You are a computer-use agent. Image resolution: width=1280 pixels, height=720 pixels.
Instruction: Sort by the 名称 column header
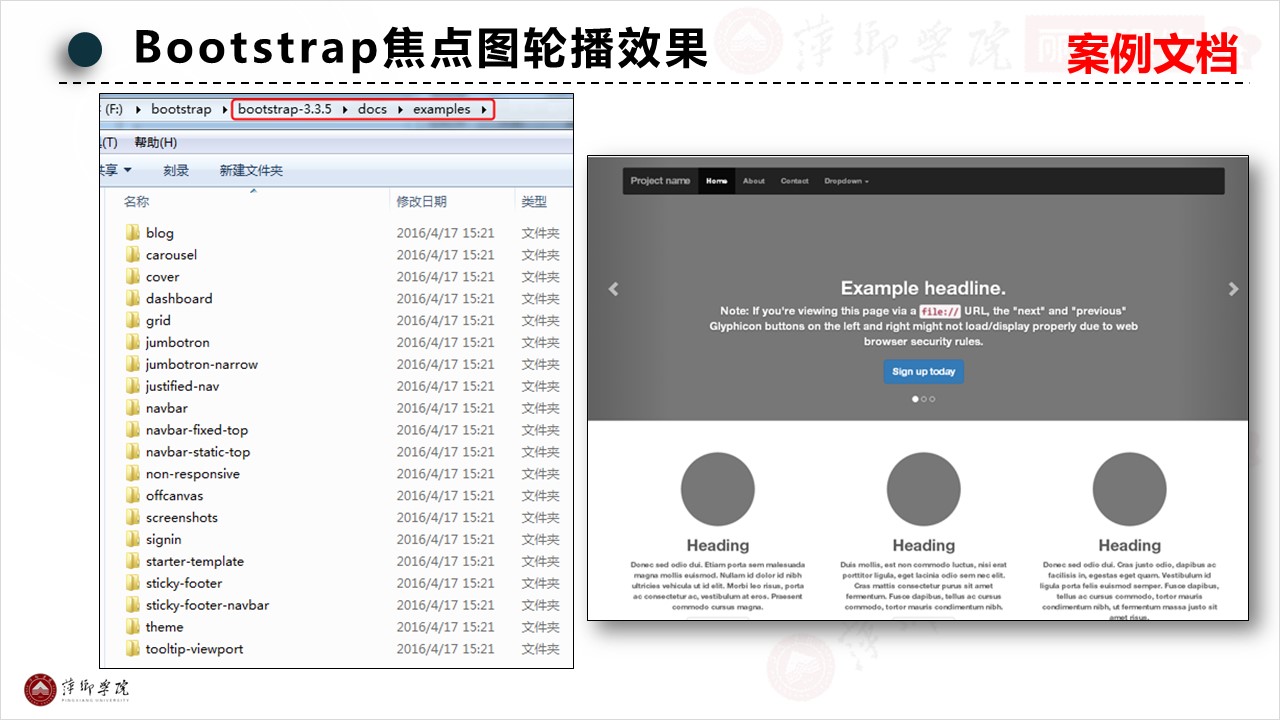click(136, 201)
